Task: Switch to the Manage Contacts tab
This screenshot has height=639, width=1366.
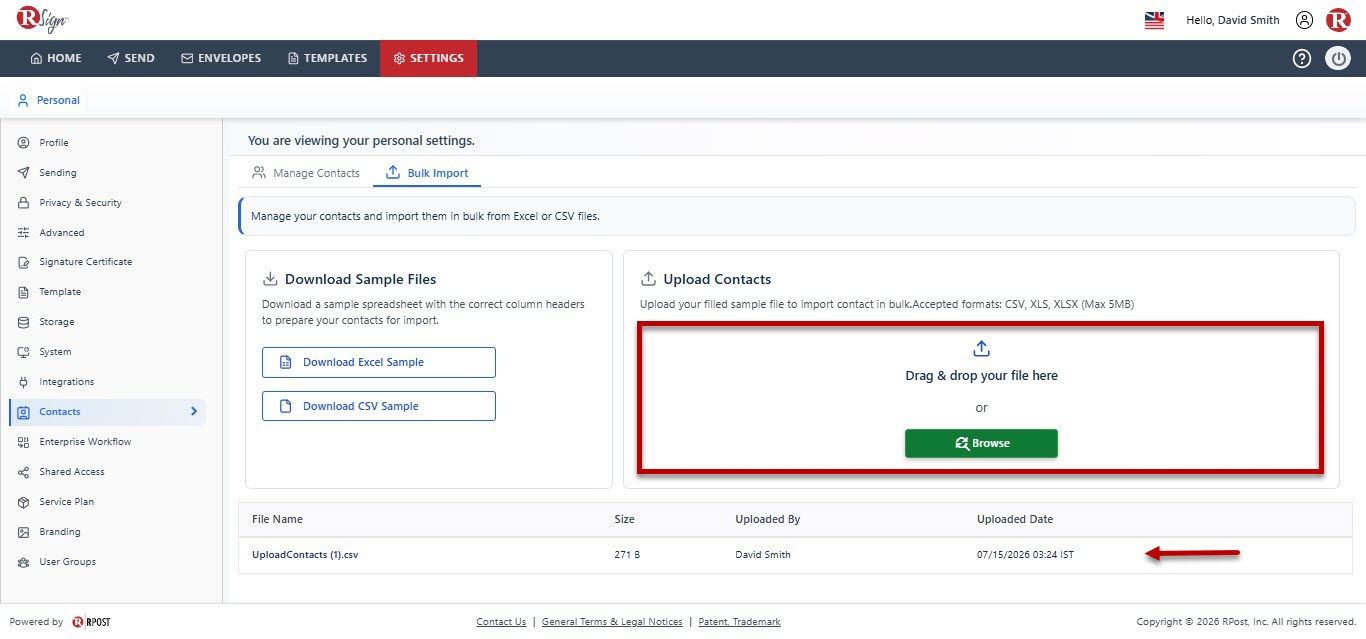Action: pos(305,173)
